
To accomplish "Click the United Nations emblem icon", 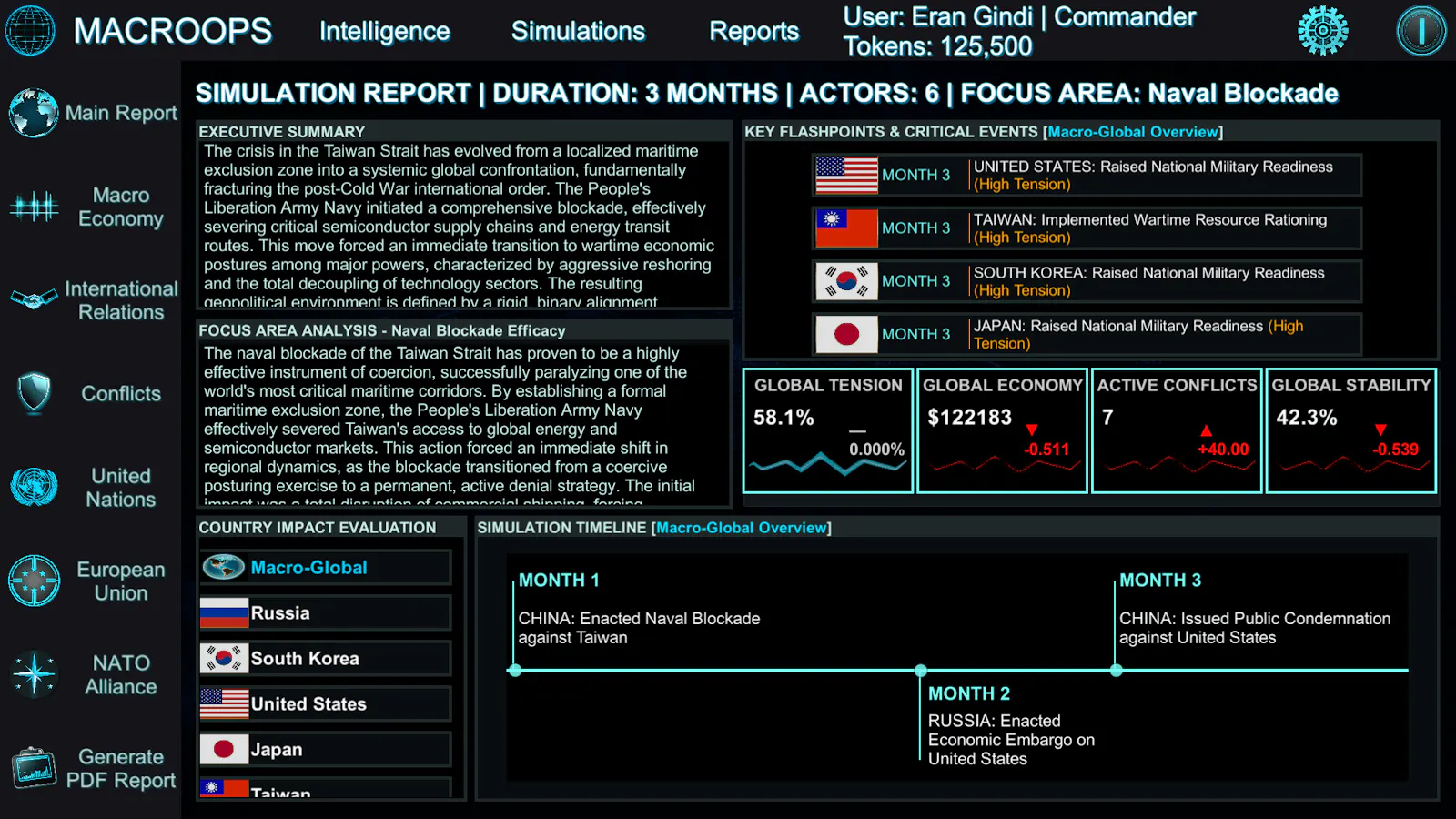I will click(x=34, y=487).
